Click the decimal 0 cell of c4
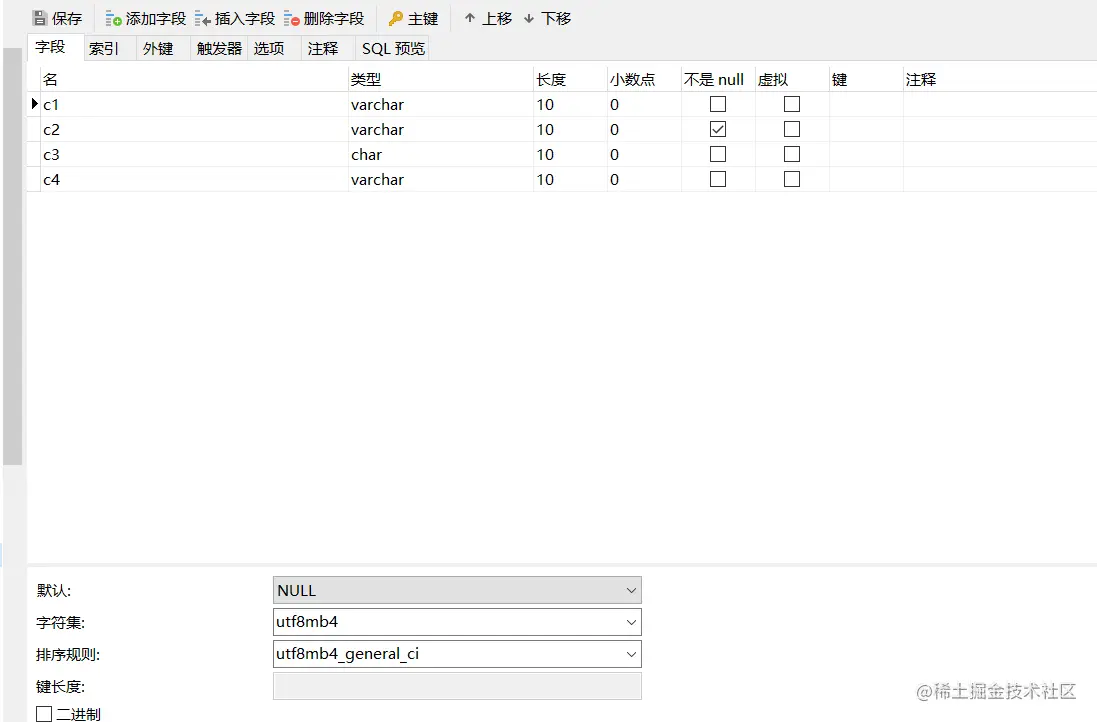 tap(644, 179)
